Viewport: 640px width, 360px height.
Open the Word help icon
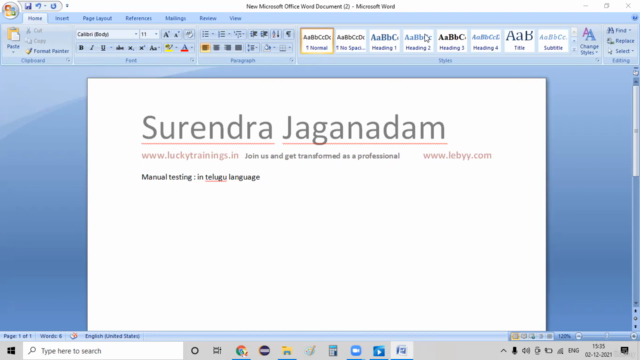click(x=635, y=18)
